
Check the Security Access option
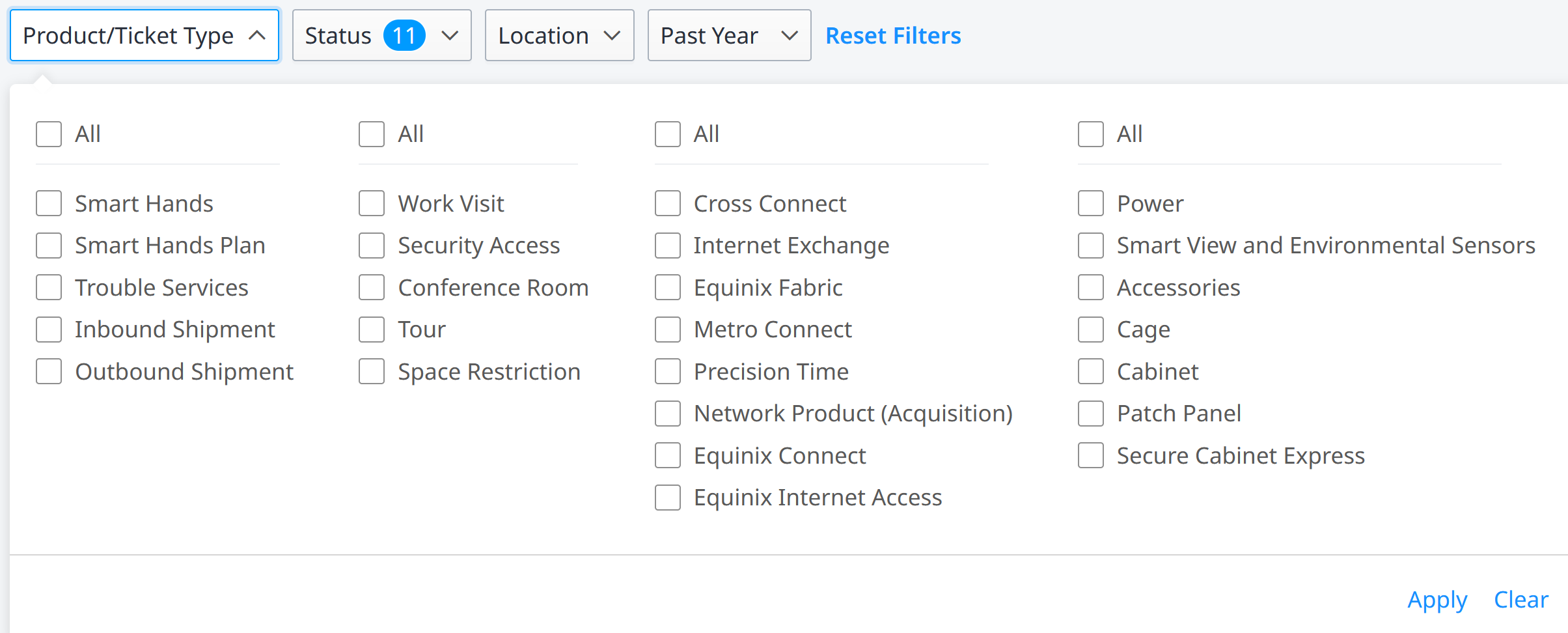coord(372,246)
